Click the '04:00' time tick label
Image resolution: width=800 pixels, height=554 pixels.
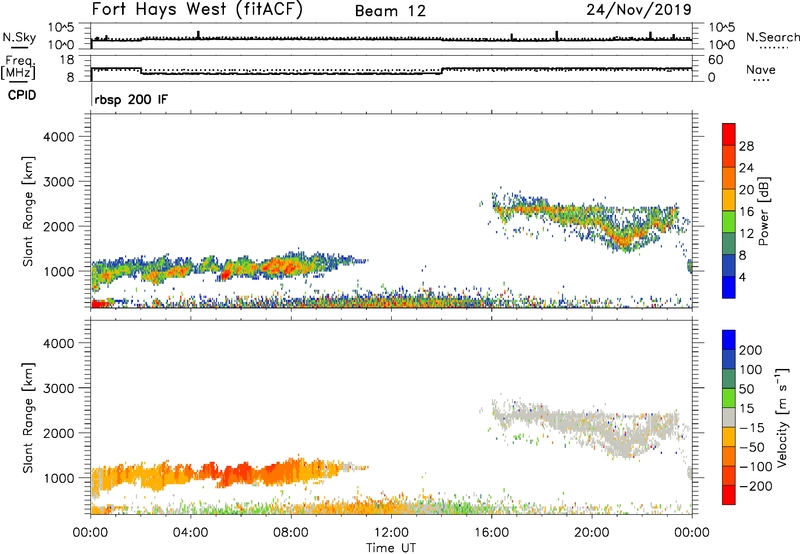pyautogui.click(x=190, y=533)
